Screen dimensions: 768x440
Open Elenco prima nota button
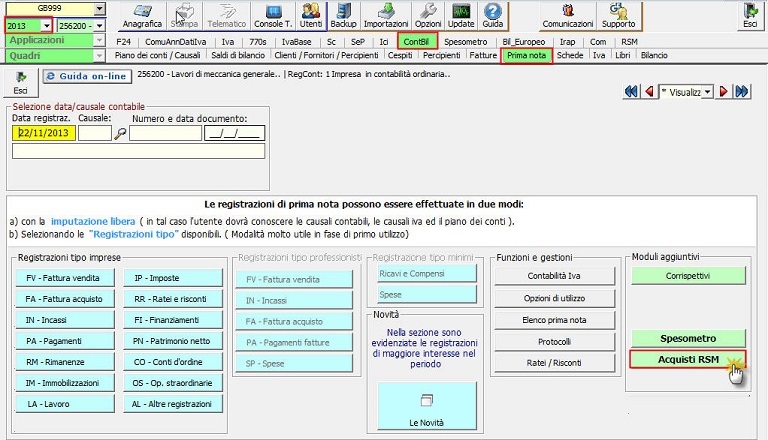(554, 320)
